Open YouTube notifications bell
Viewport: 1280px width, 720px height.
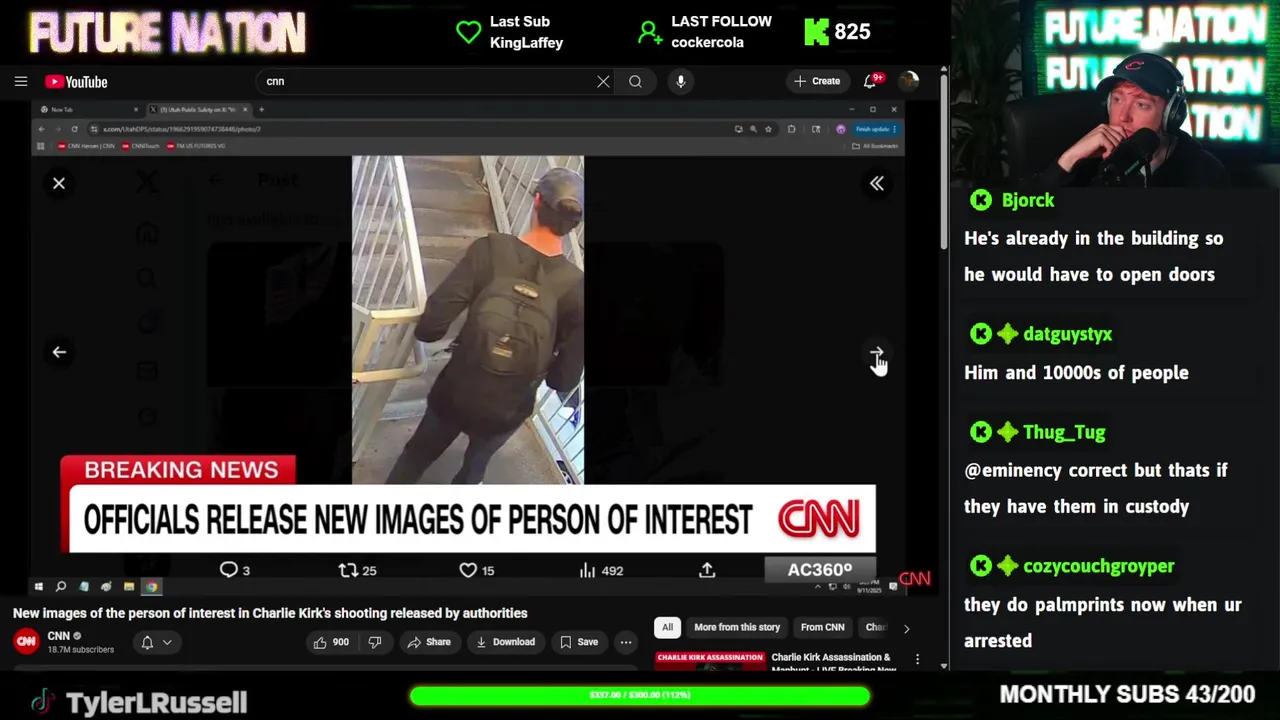point(871,81)
